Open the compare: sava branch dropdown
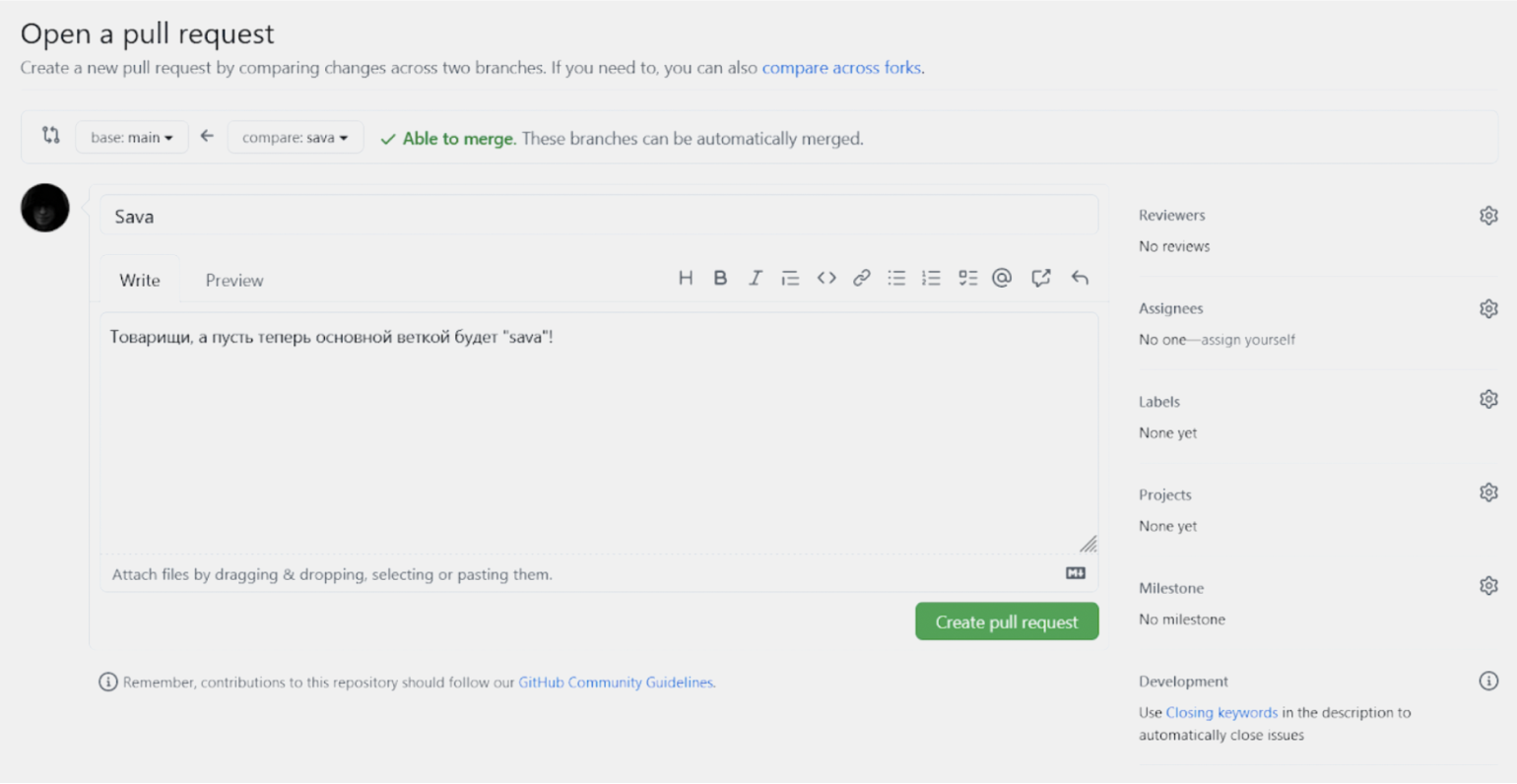 (296, 138)
